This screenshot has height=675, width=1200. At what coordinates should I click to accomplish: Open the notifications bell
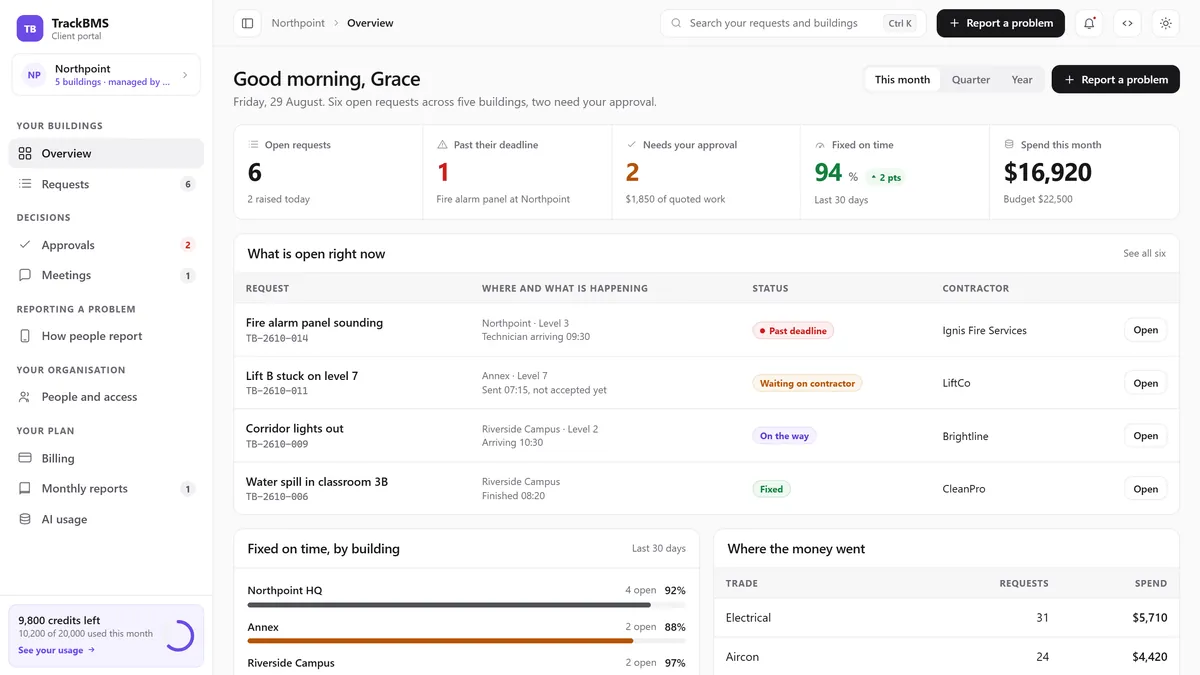coord(1089,23)
